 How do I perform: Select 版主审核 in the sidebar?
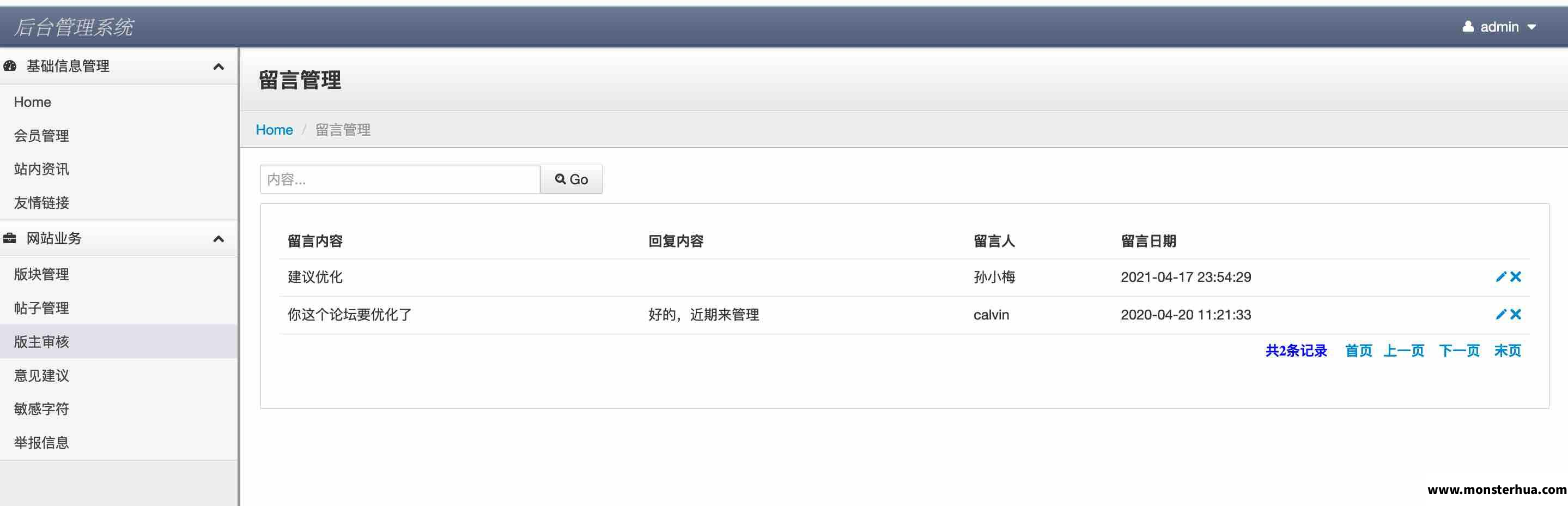tap(119, 341)
